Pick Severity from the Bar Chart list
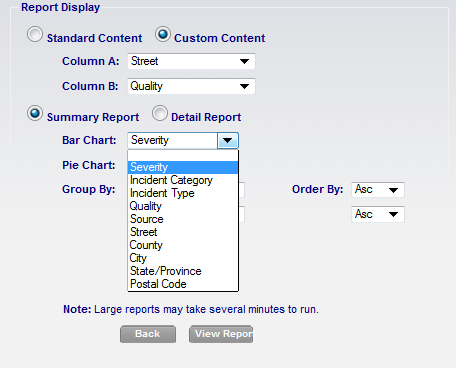 point(183,167)
